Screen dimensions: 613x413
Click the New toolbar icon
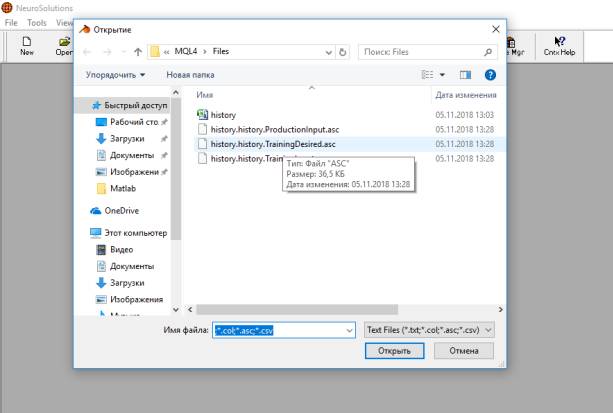pos(27,46)
